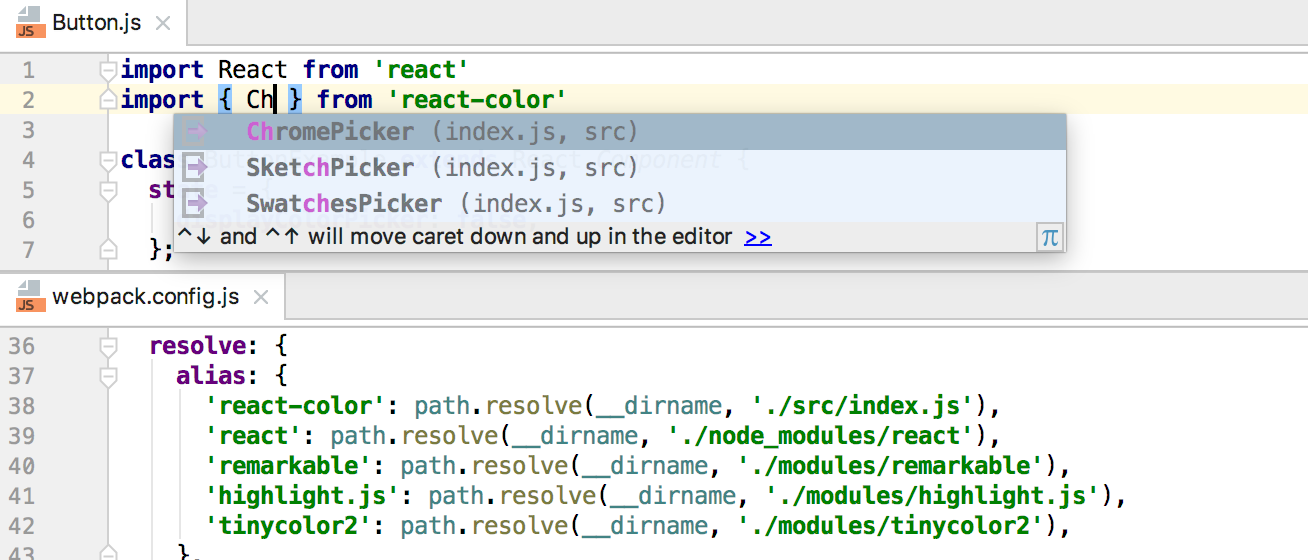Select SketchPicker completion suggestion
1308x560 pixels.
620,168
